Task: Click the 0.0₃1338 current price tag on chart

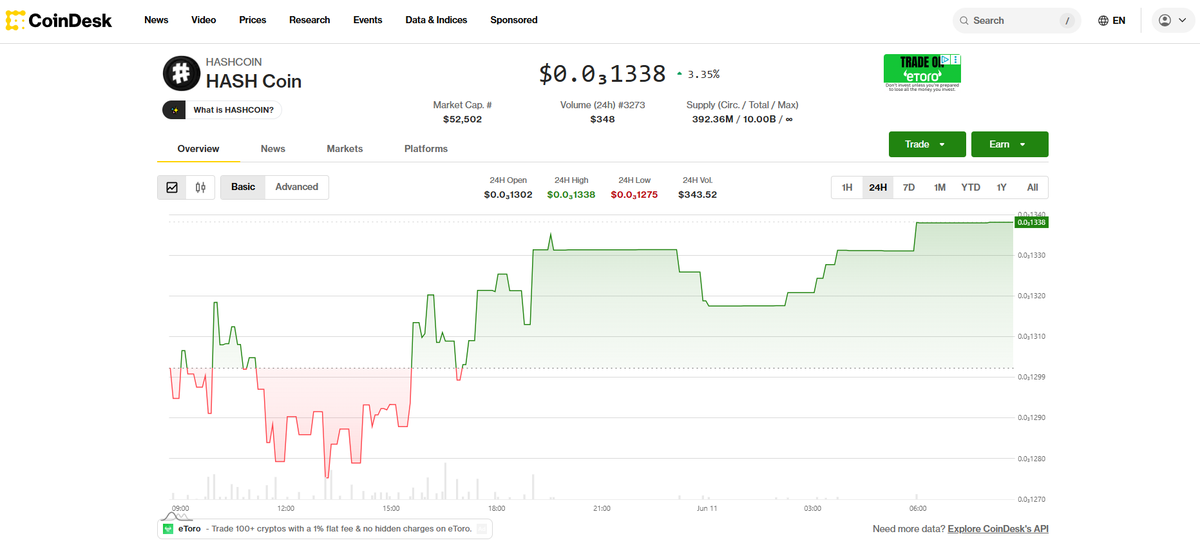Action: click(x=1031, y=223)
